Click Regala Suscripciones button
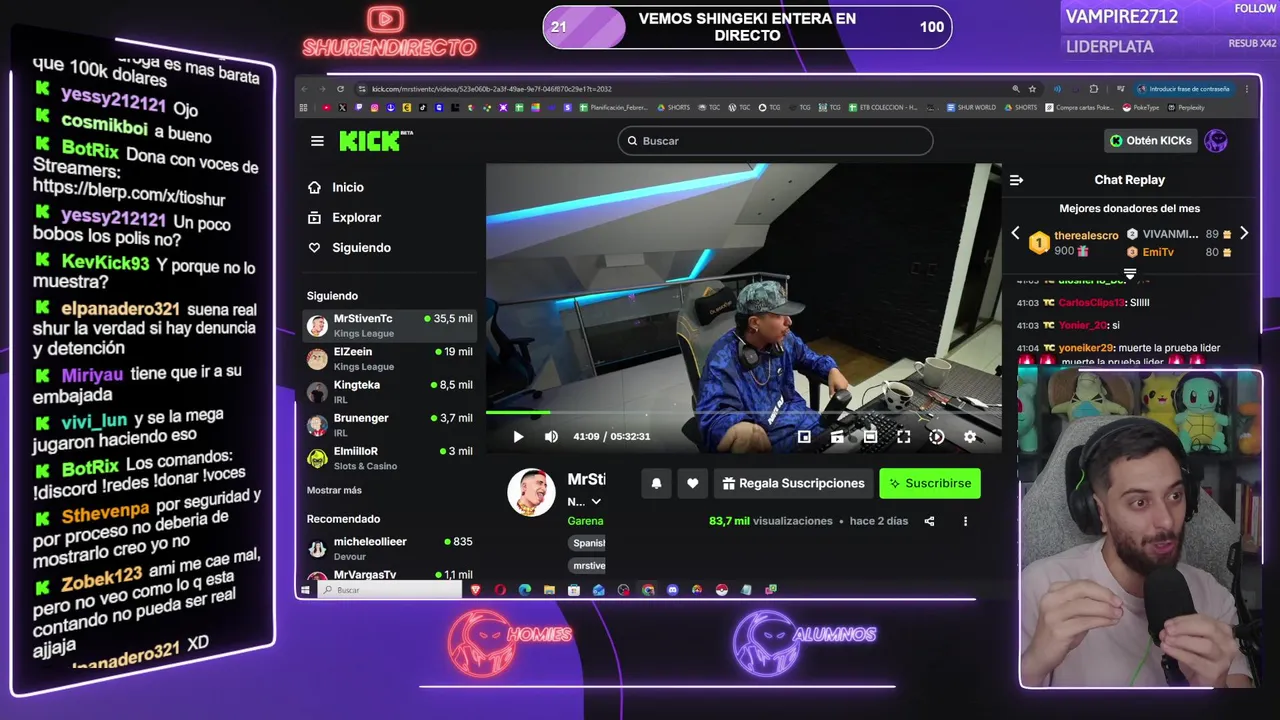 click(793, 483)
